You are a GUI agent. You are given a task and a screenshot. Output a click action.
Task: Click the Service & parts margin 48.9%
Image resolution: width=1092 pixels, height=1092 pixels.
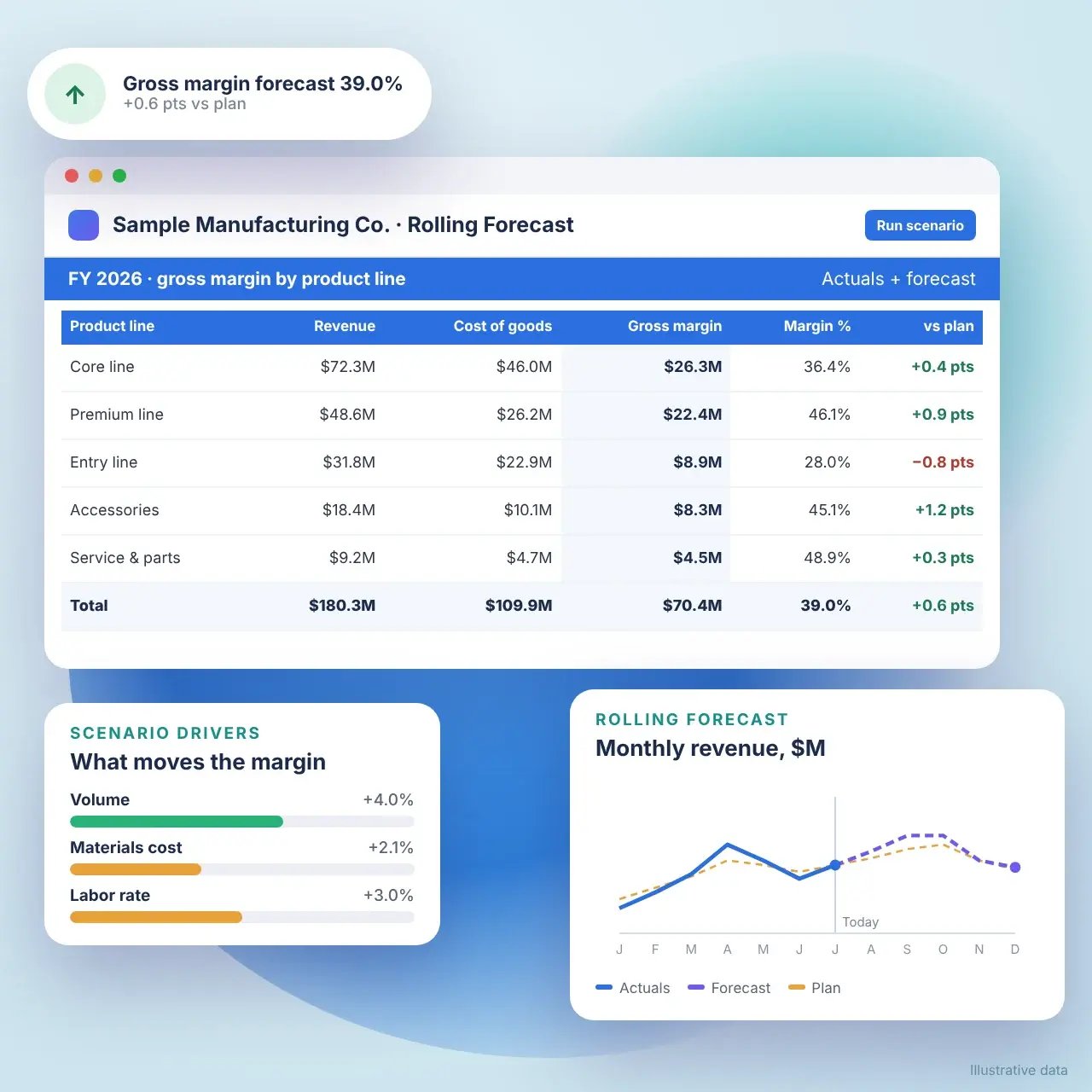827,558
